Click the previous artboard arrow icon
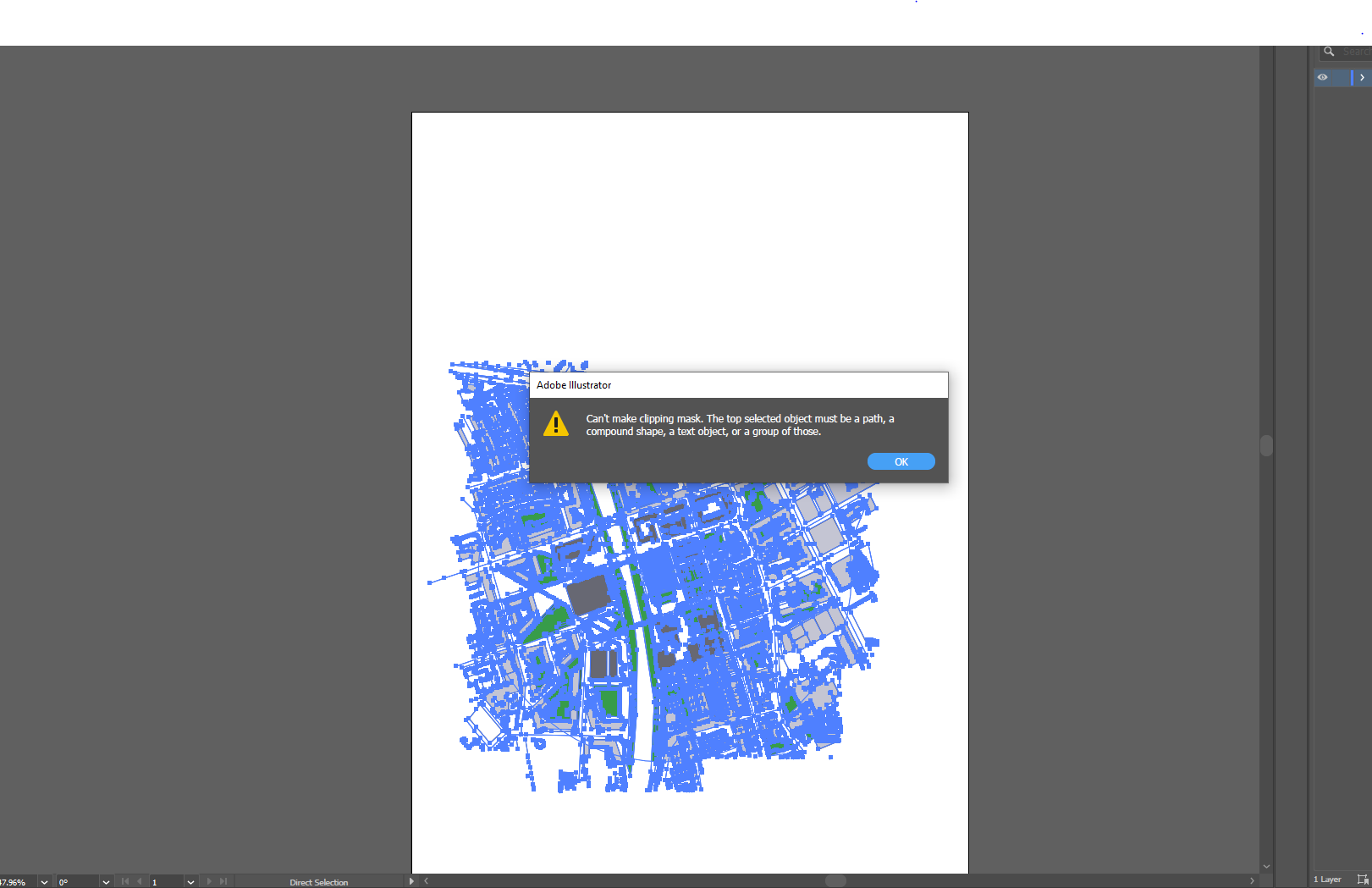 pyautogui.click(x=140, y=881)
